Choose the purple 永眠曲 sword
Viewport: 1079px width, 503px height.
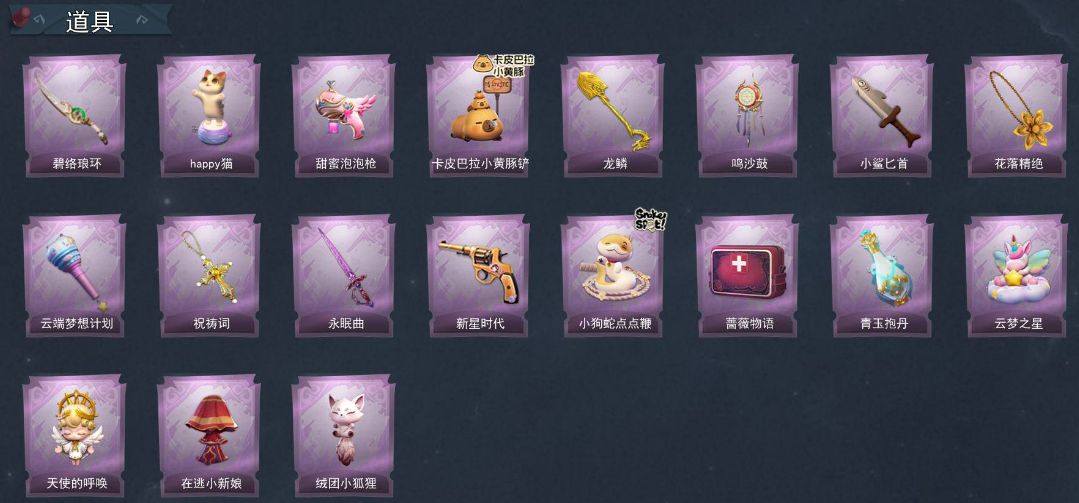click(x=343, y=276)
